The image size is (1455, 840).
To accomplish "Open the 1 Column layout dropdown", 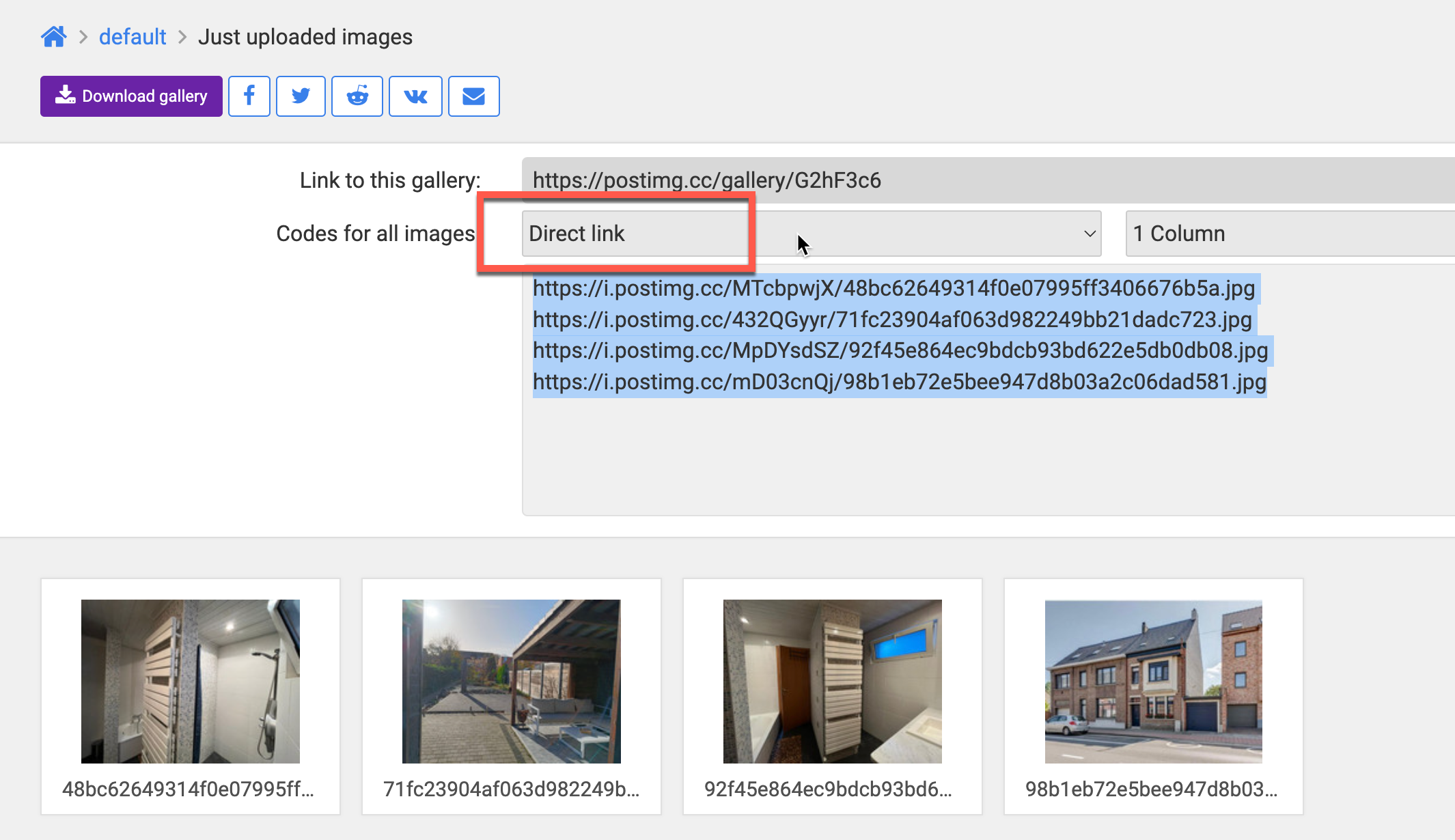I will coord(1290,234).
